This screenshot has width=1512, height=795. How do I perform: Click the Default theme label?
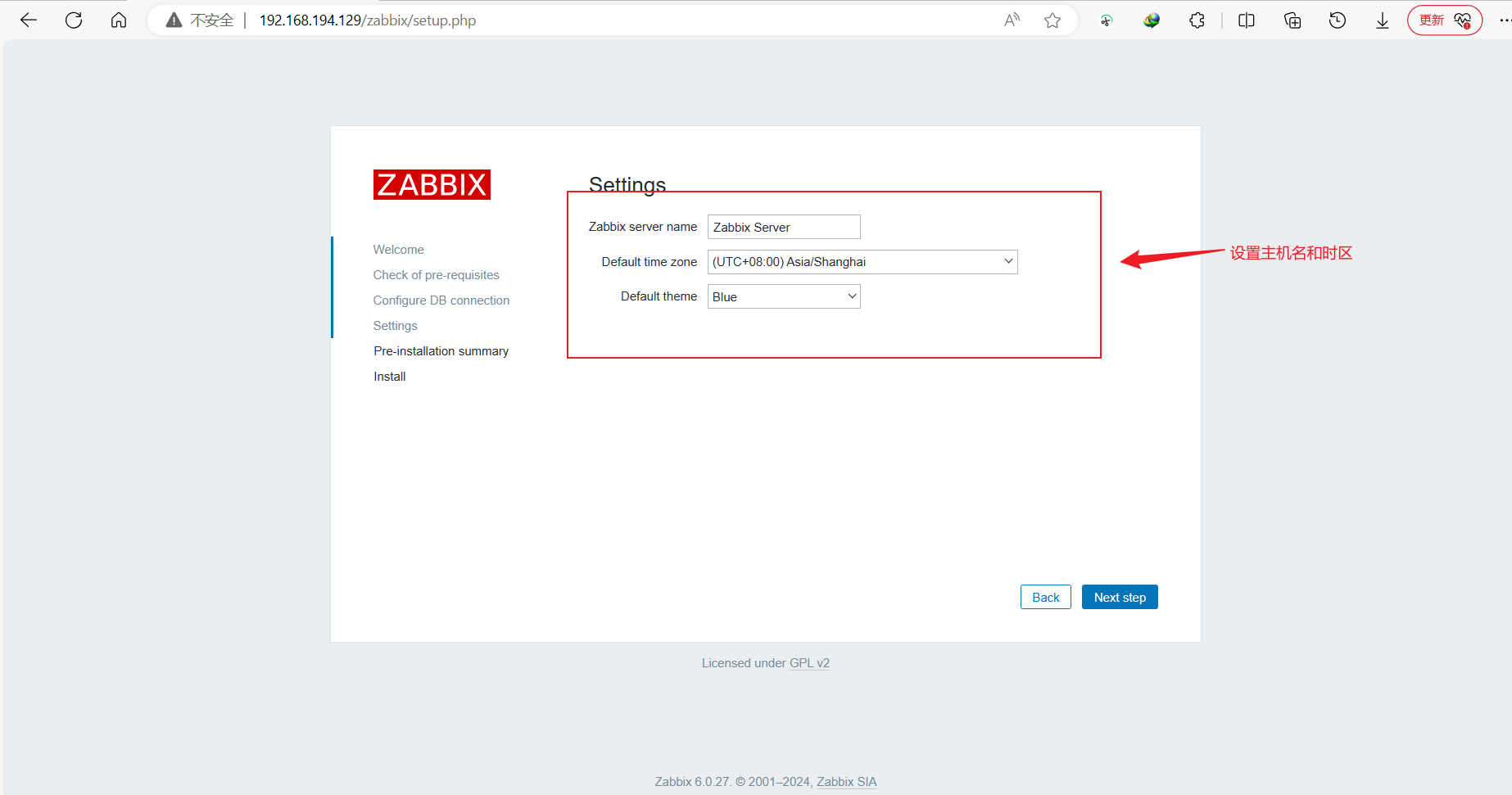point(659,296)
